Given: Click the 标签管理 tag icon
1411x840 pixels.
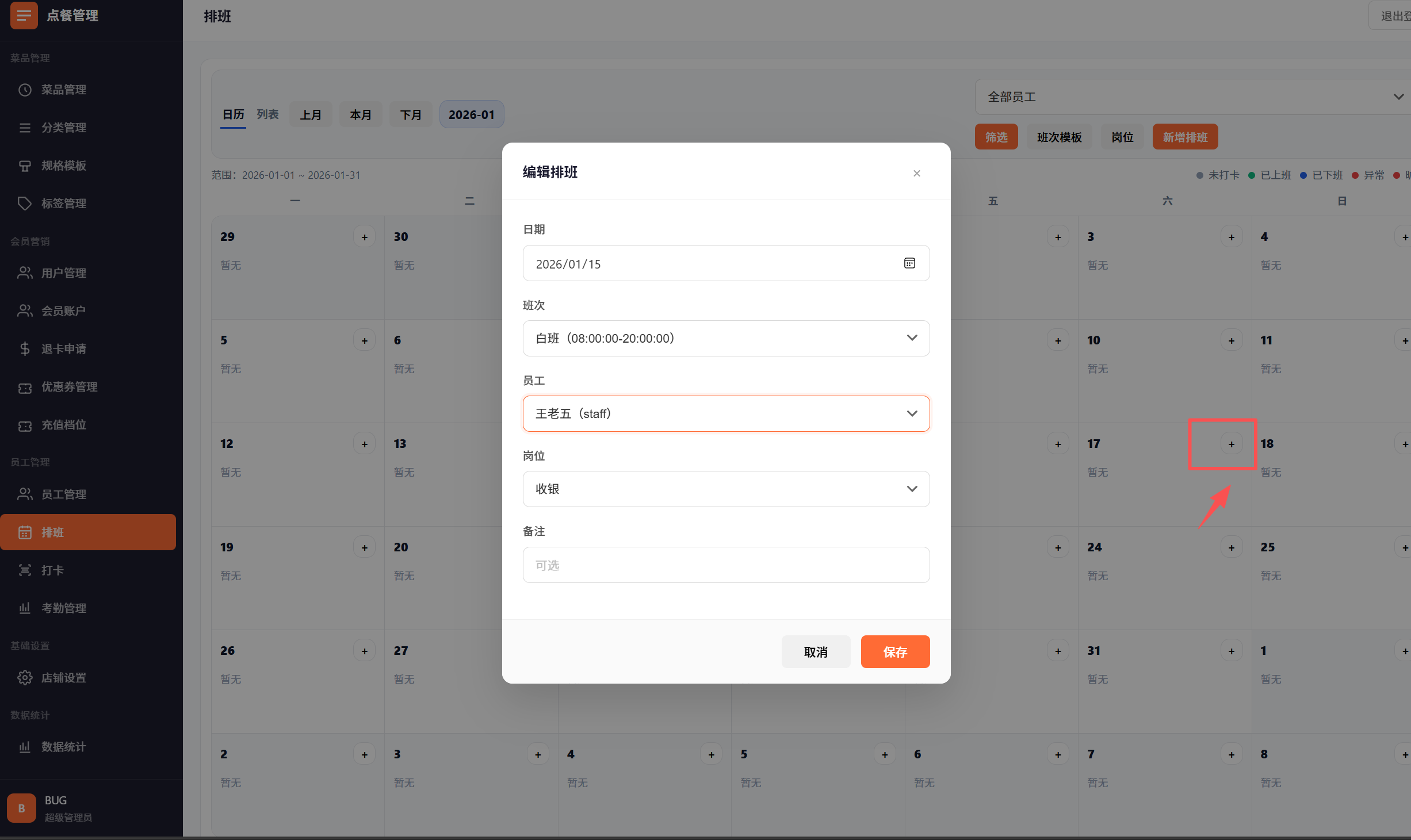Looking at the screenshot, I should [x=25, y=203].
